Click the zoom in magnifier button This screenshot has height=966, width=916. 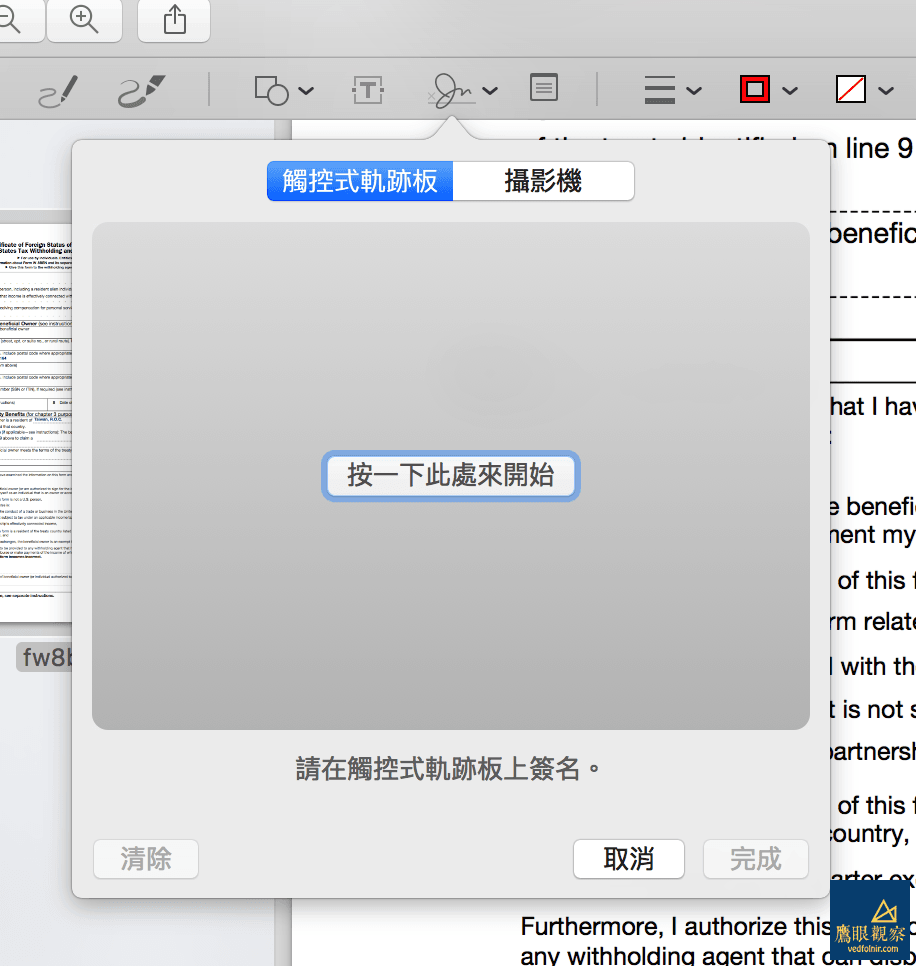tap(84, 20)
